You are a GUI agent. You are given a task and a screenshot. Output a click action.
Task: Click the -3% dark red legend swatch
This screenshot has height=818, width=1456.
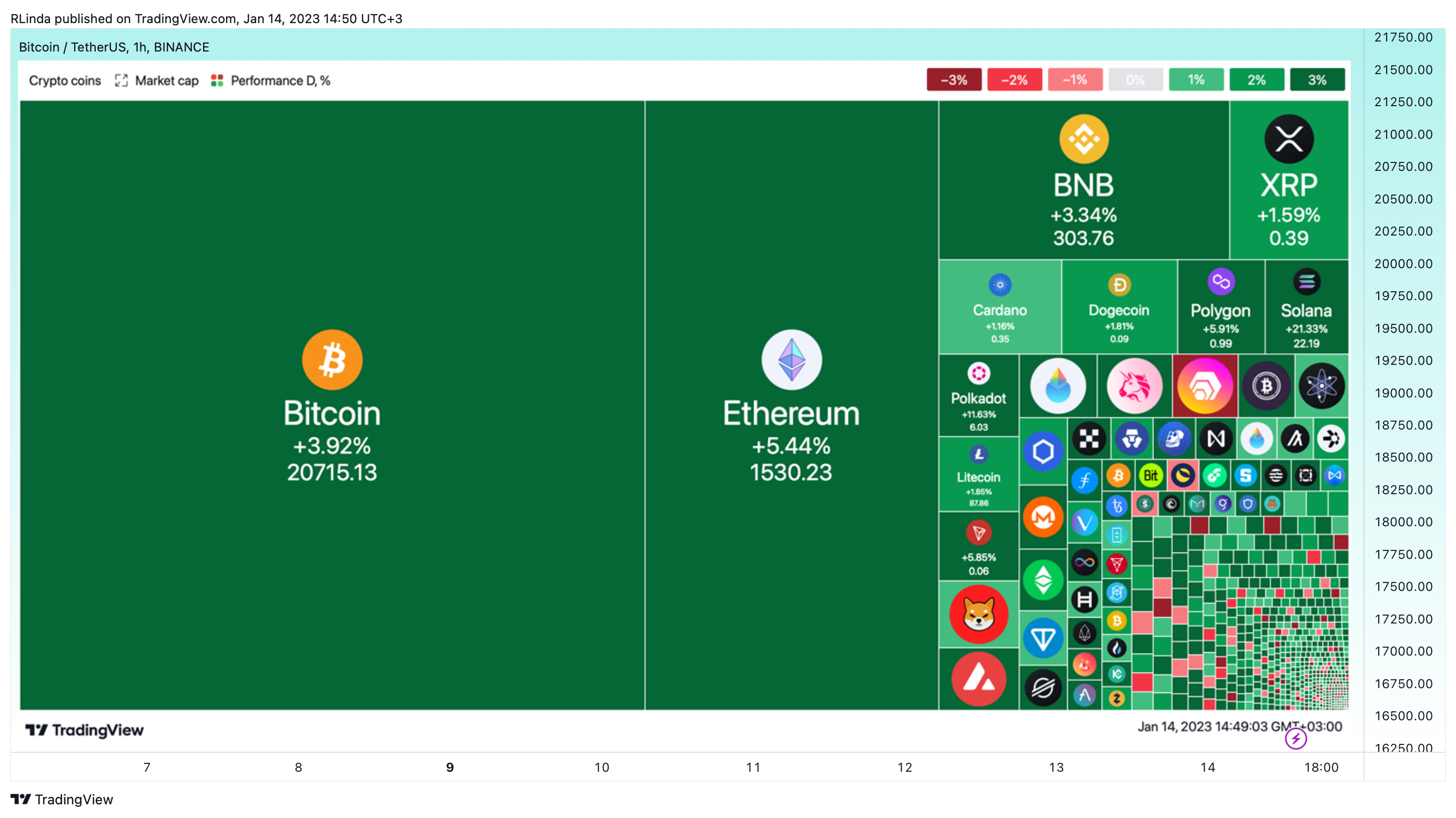click(954, 80)
